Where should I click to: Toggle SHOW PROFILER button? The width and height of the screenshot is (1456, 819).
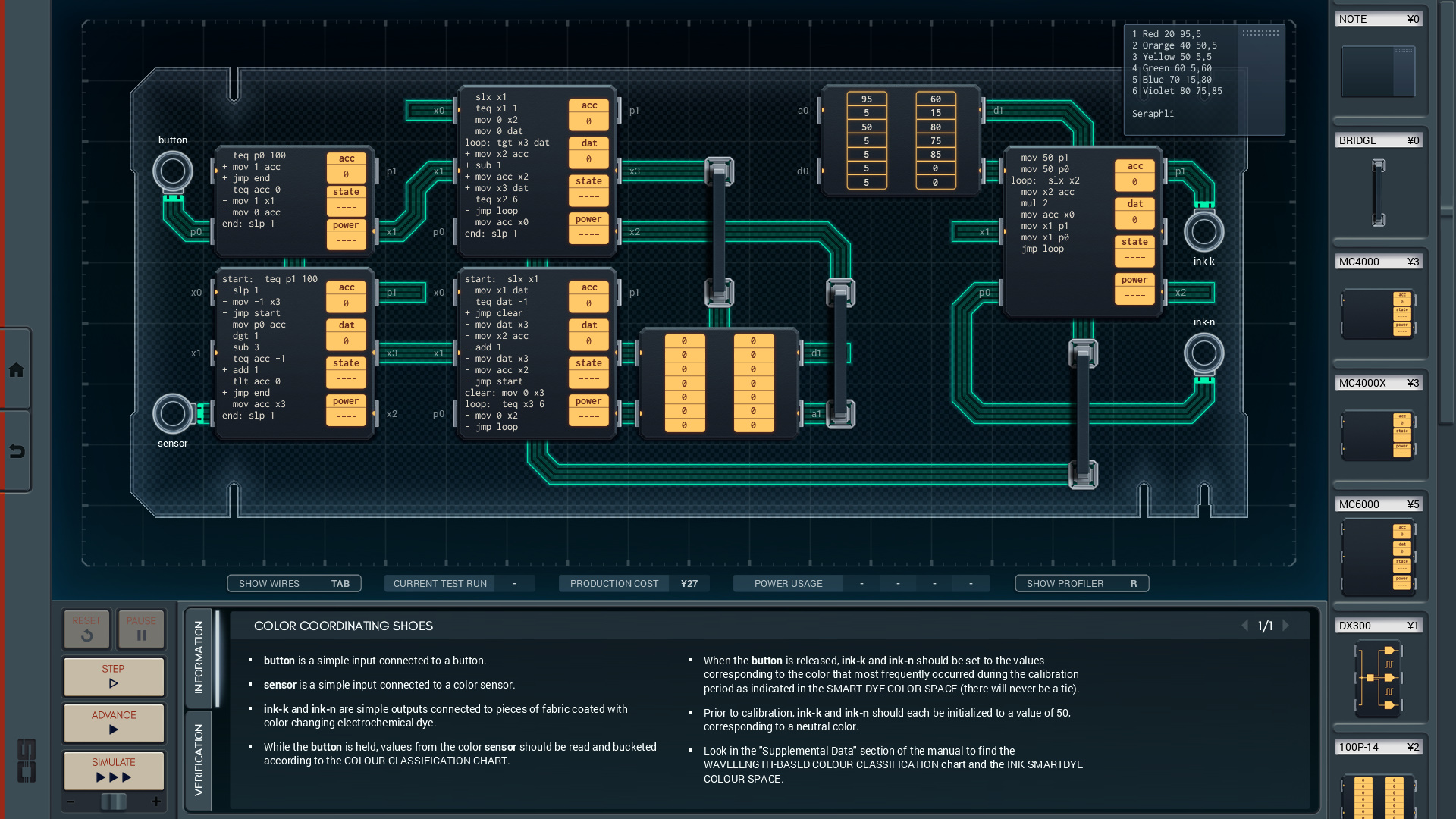coord(1081,583)
